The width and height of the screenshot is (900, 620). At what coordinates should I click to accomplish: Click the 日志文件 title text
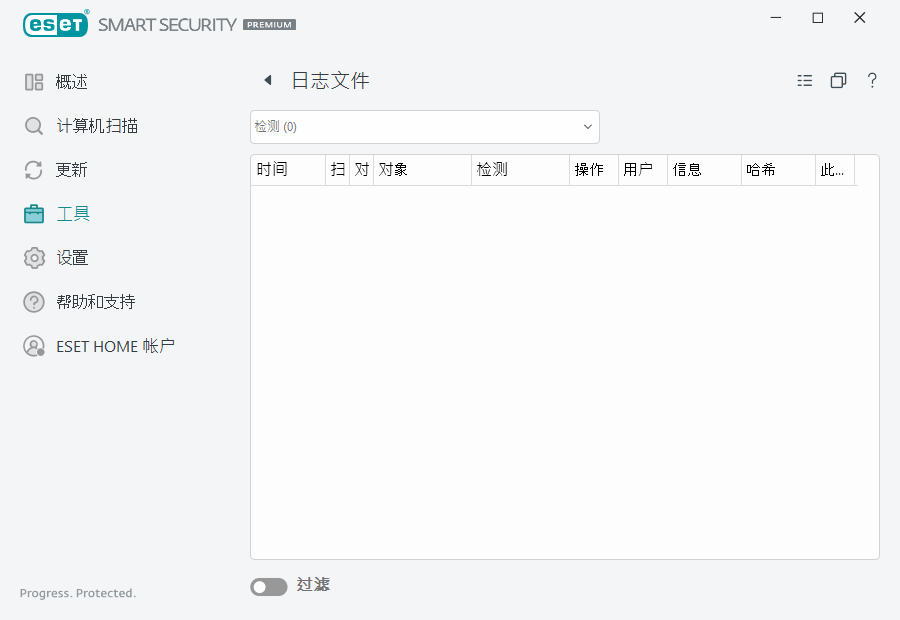pos(330,80)
